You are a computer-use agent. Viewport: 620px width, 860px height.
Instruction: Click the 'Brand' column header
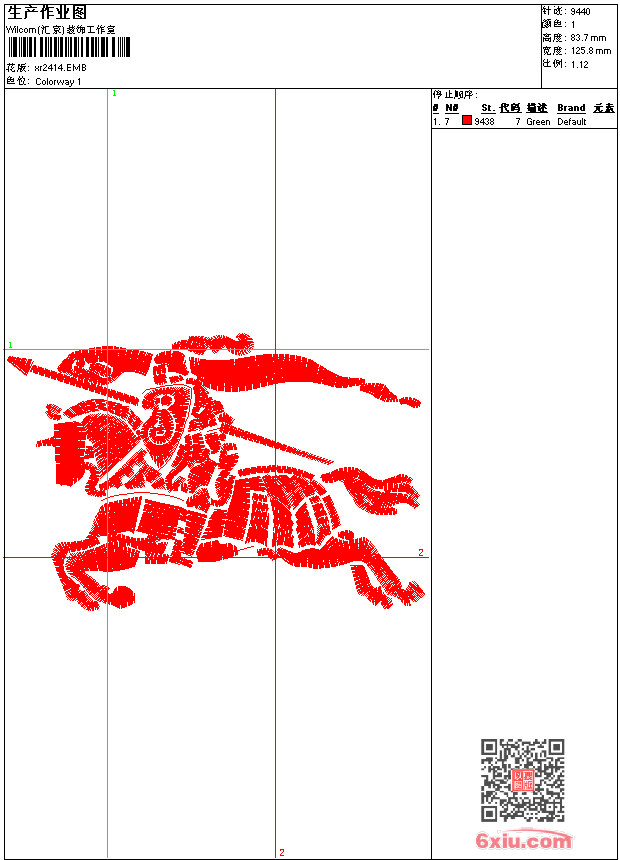pyautogui.click(x=571, y=108)
